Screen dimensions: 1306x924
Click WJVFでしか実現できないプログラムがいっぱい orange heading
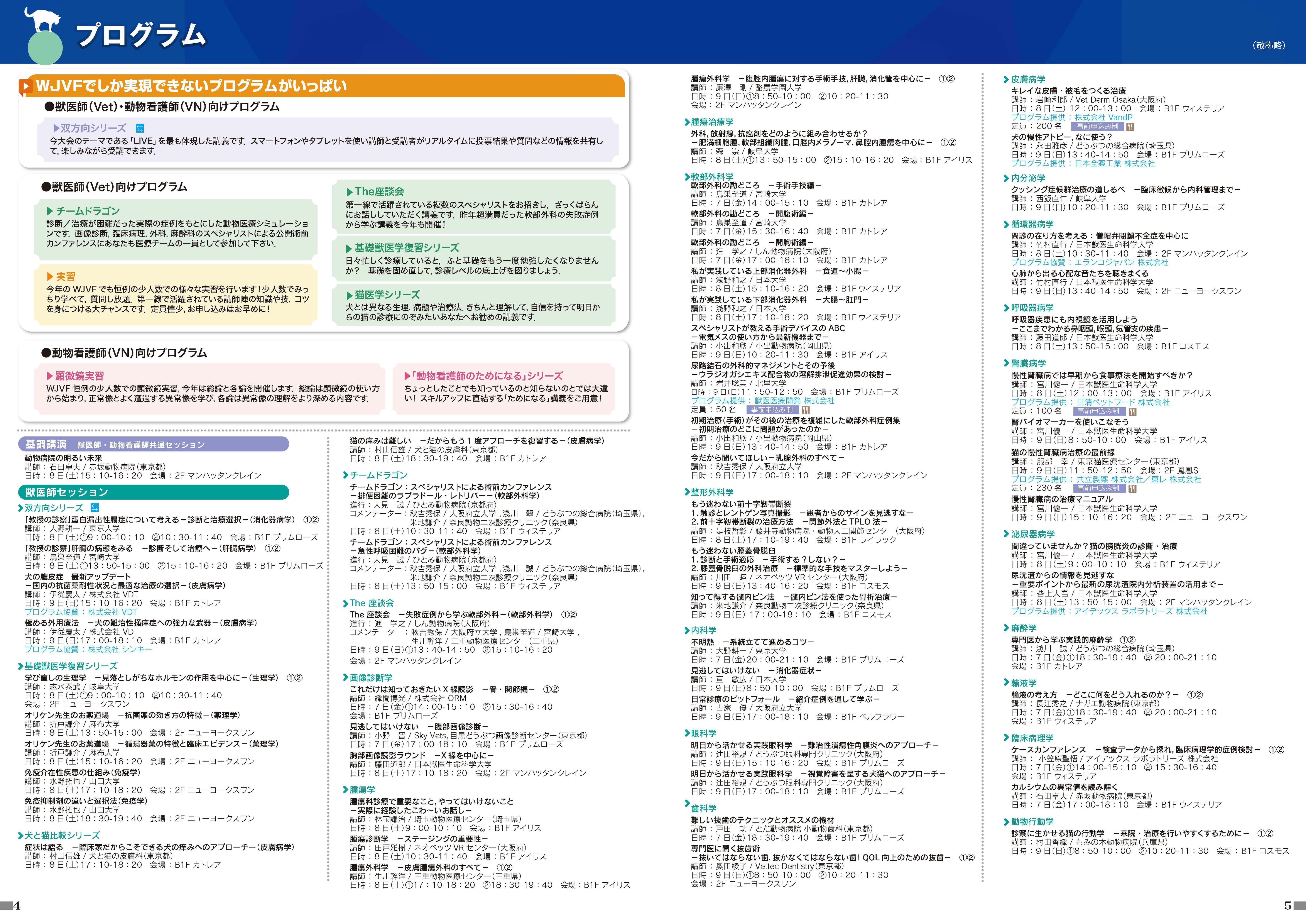click(x=191, y=86)
